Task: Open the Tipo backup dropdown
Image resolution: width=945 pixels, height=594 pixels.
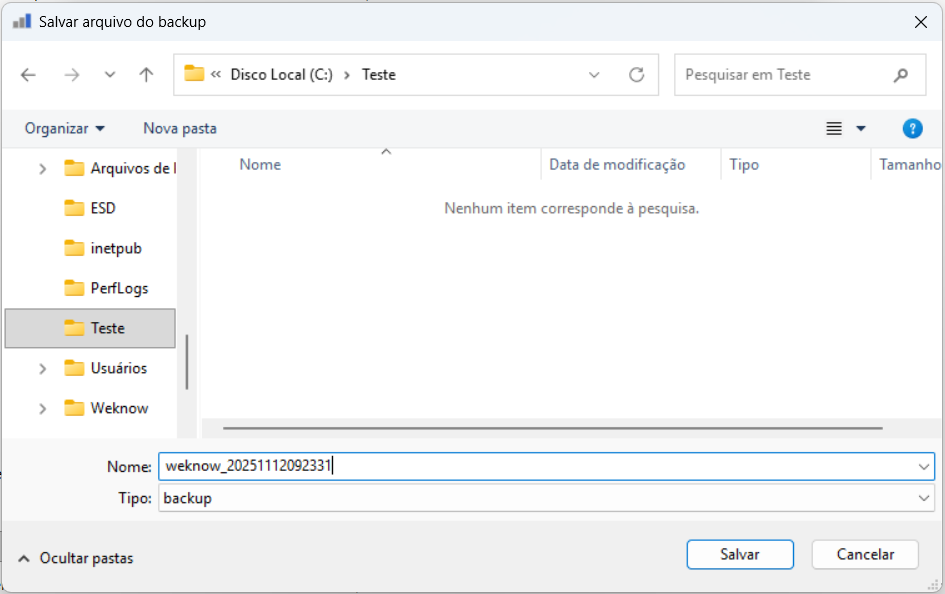Action: pyautogui.click(x=546, y=498)
